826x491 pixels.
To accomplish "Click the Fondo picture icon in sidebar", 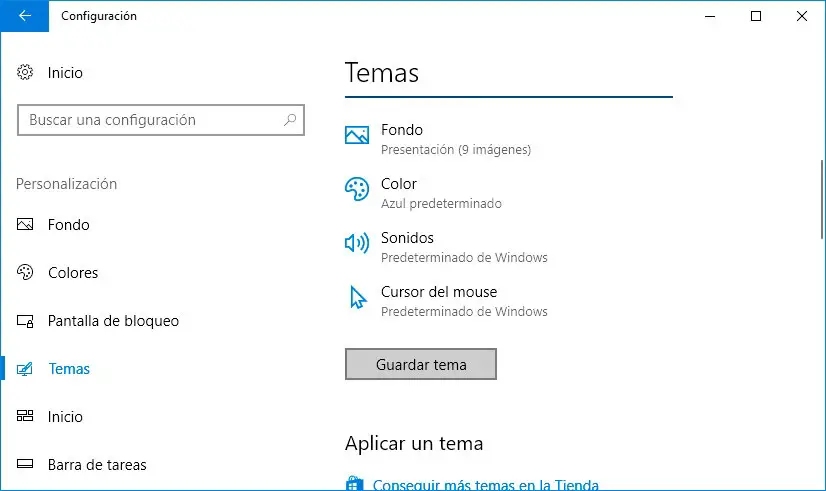I will [26, 225].
